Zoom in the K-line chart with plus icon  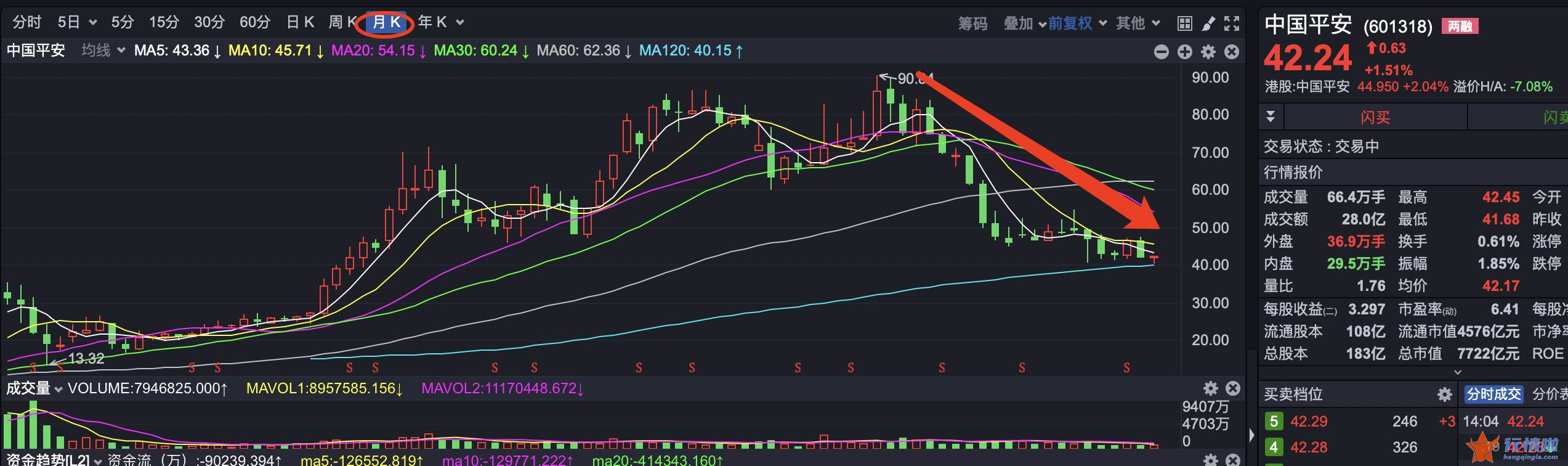click(1185, 52)
